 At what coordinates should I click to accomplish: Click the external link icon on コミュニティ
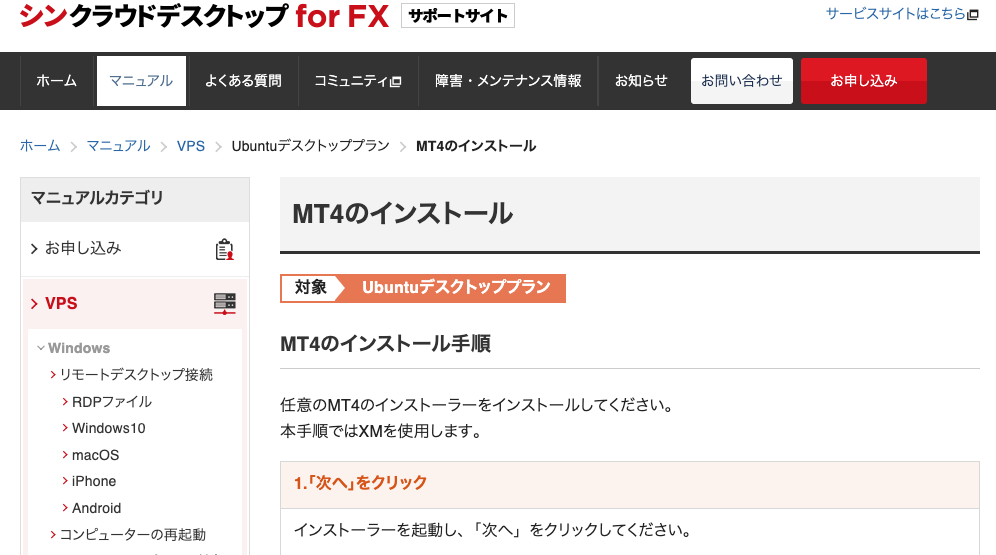click(x=396, y=81)
